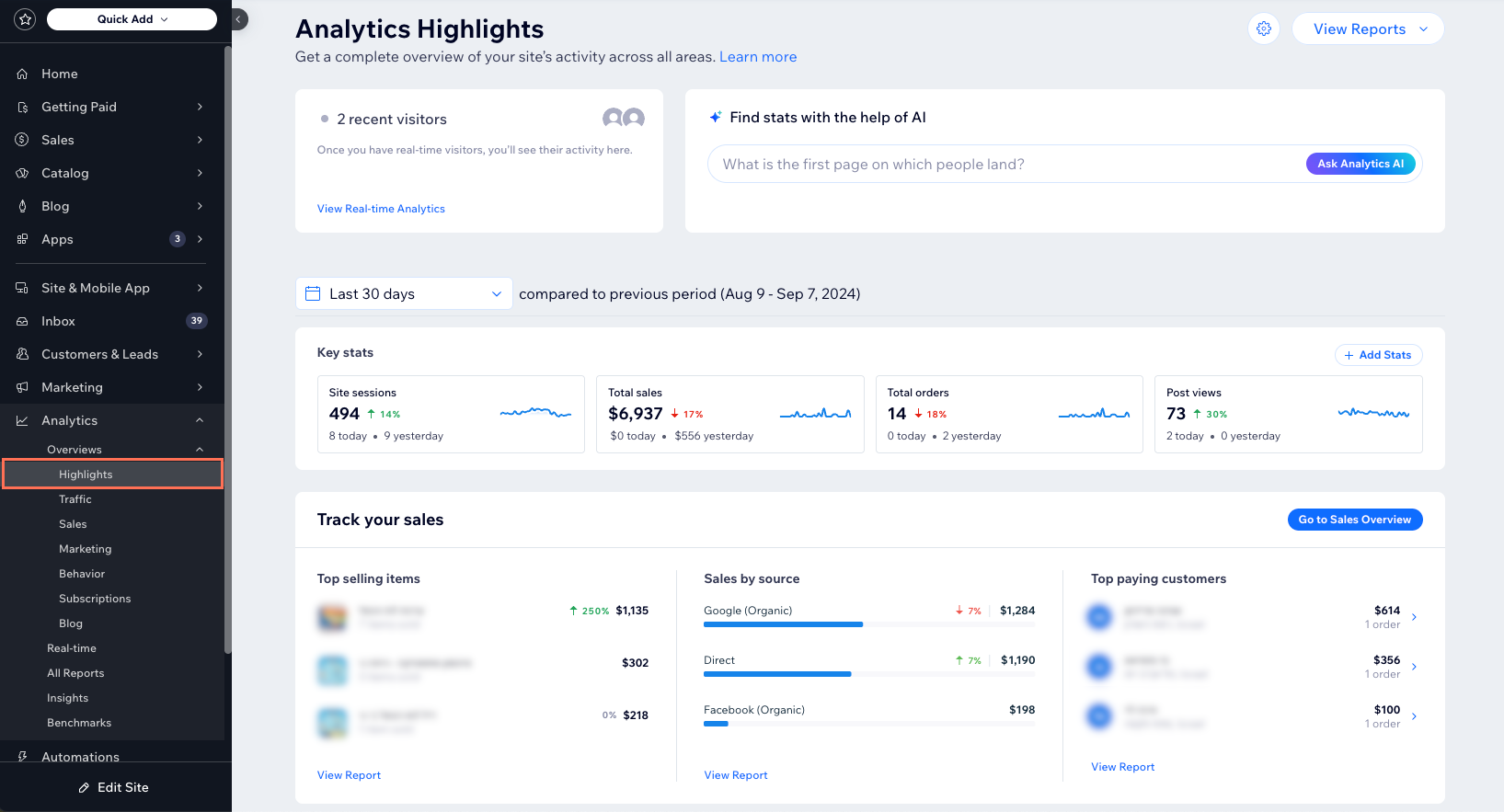Click the Blog pen icon in main menu
1504x812 pixels.
(x=22, y=206)
